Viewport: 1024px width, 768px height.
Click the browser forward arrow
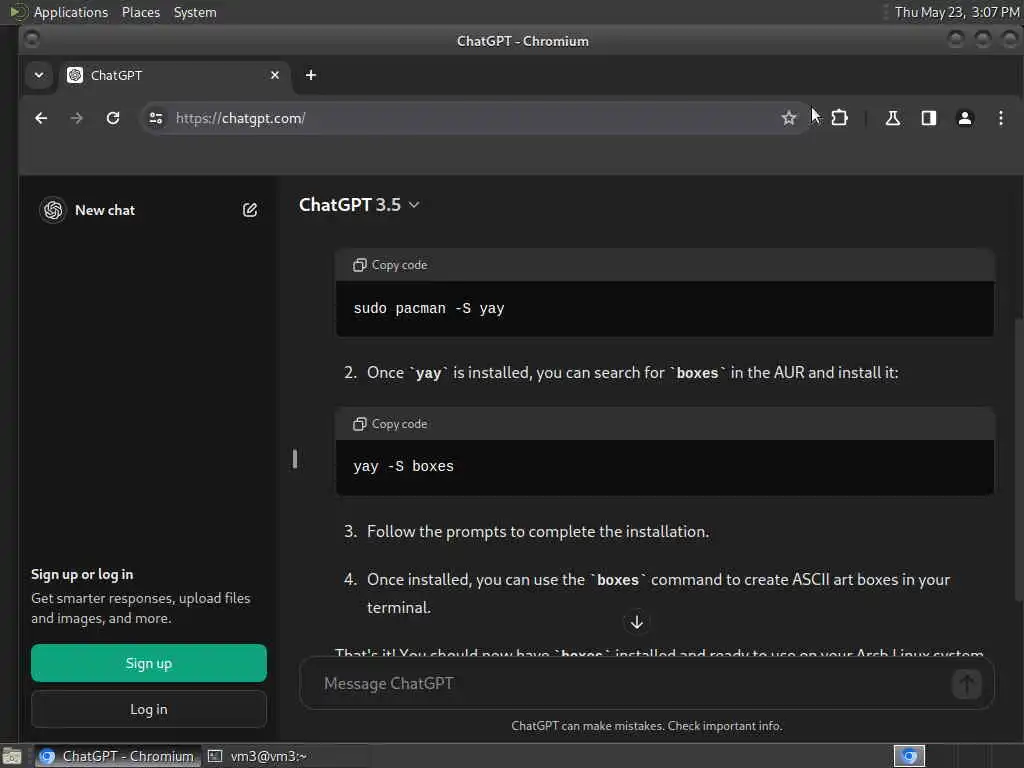76,118
